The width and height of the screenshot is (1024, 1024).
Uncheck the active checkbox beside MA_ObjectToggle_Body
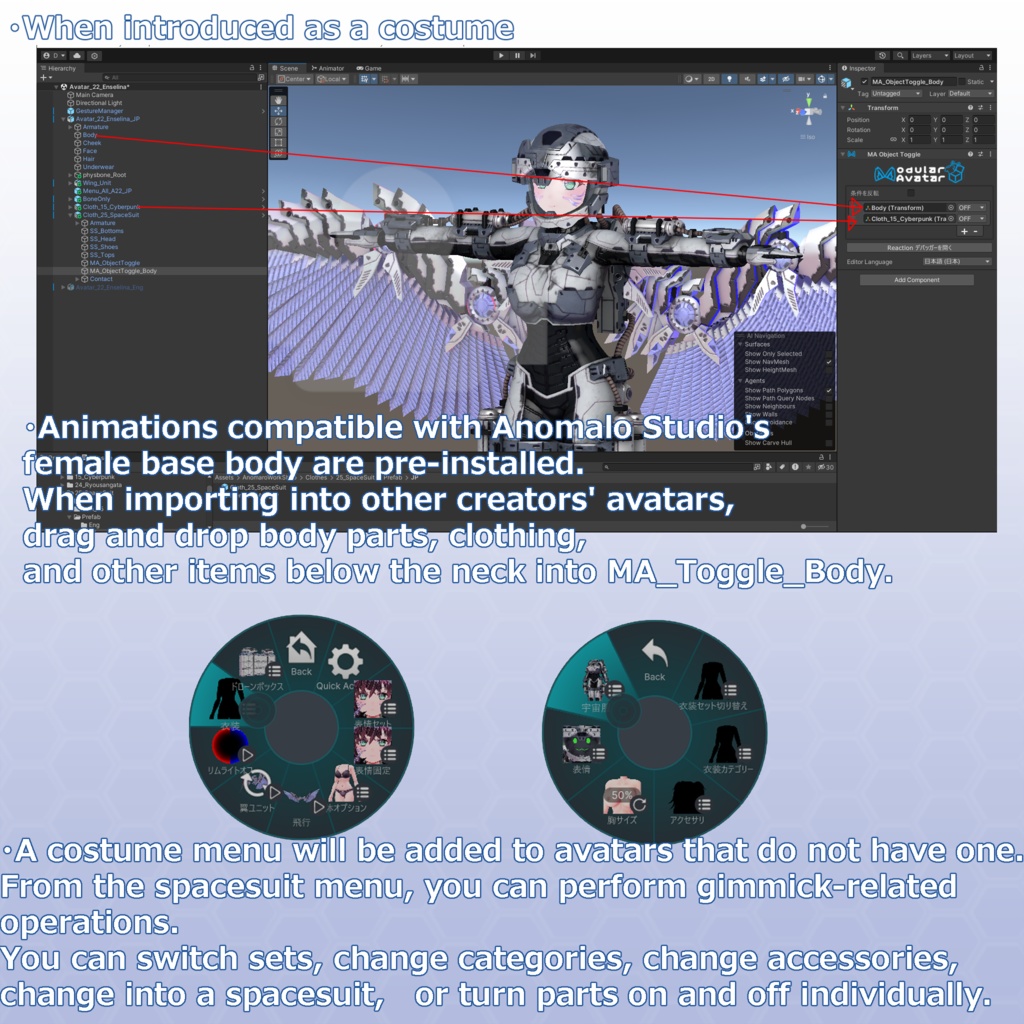(864, 82)
